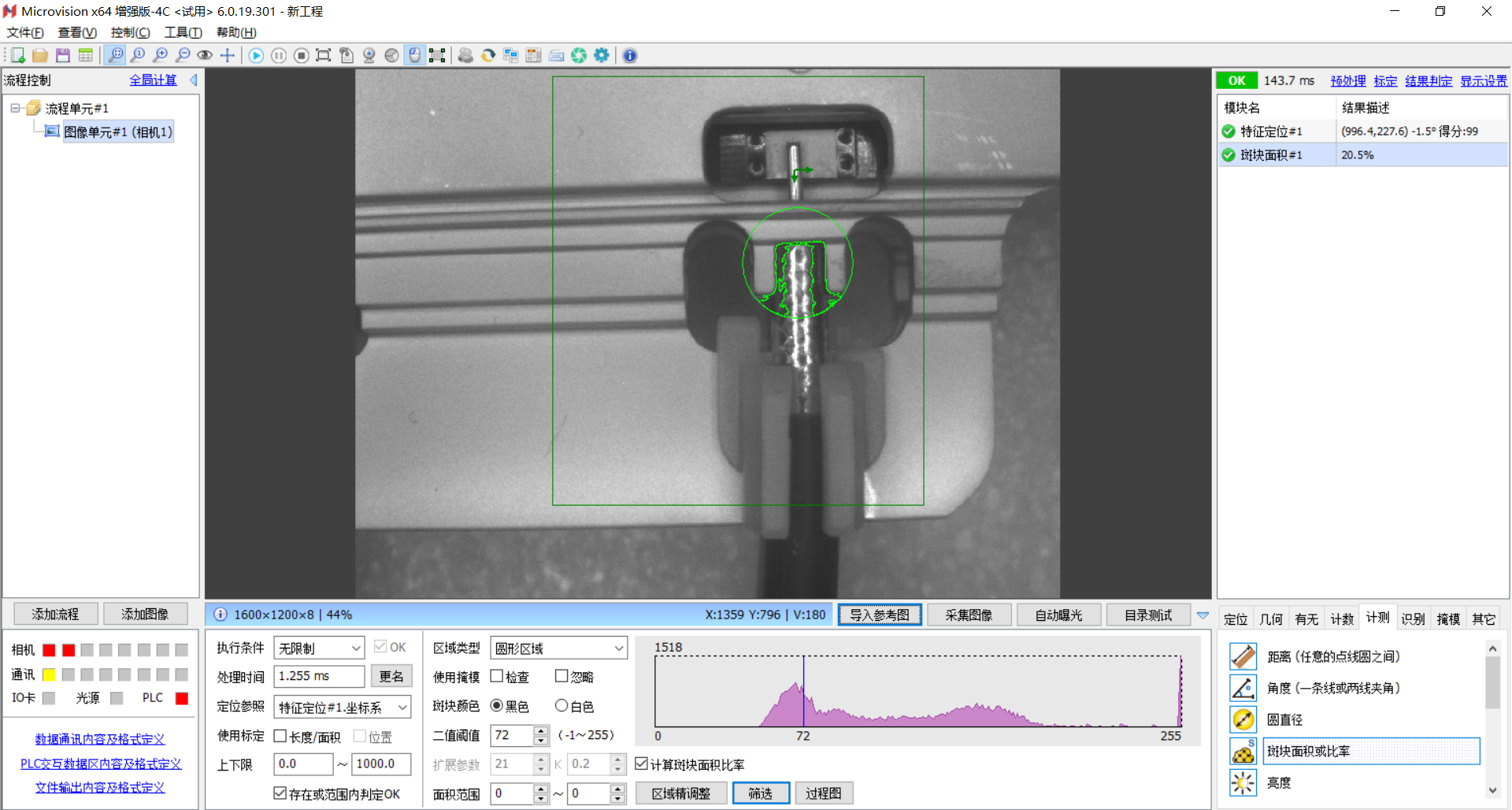Save the project with the floppy icon
This screenshot has width=1512, height=810.
point(63,55)
